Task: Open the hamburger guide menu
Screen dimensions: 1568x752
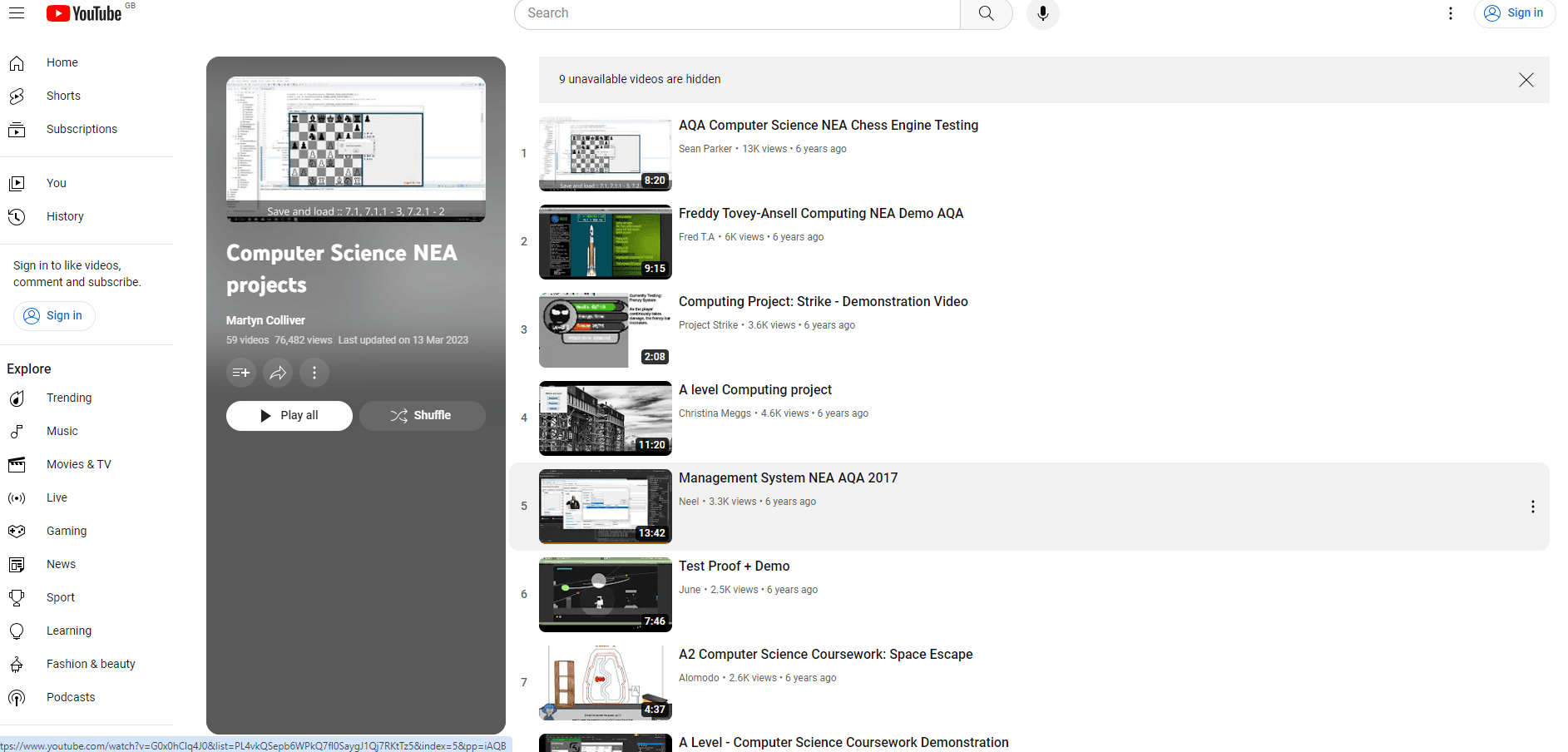Action: tap(17, 13)
